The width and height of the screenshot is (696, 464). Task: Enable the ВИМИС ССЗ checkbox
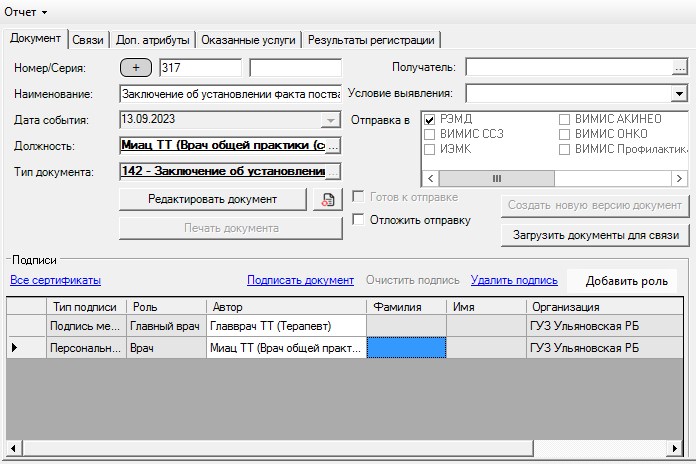tap(430, 135)
